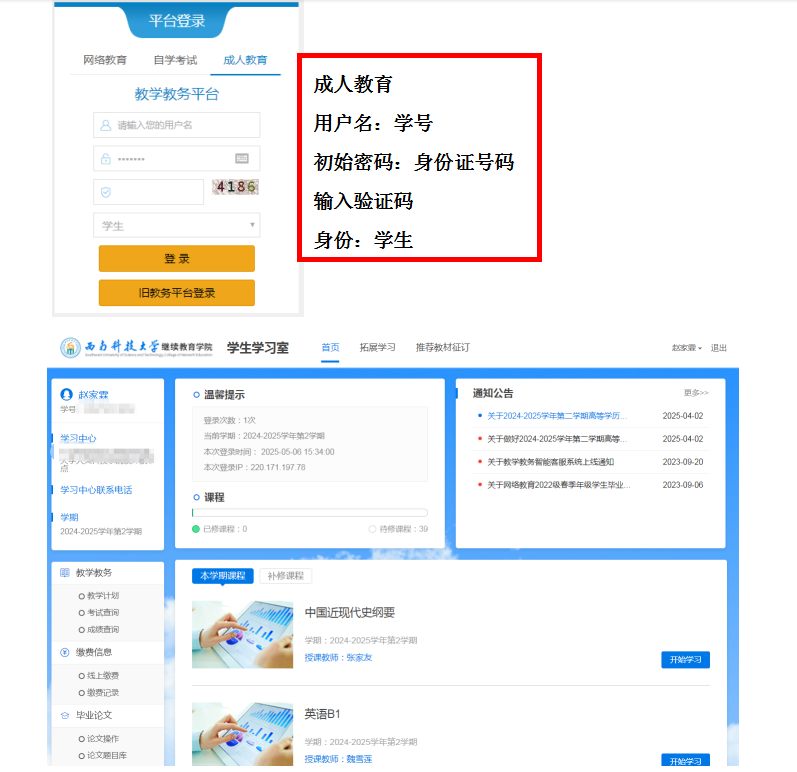
Task: Click the user avatar icon in profile card
Action: [x=67, y=395]
